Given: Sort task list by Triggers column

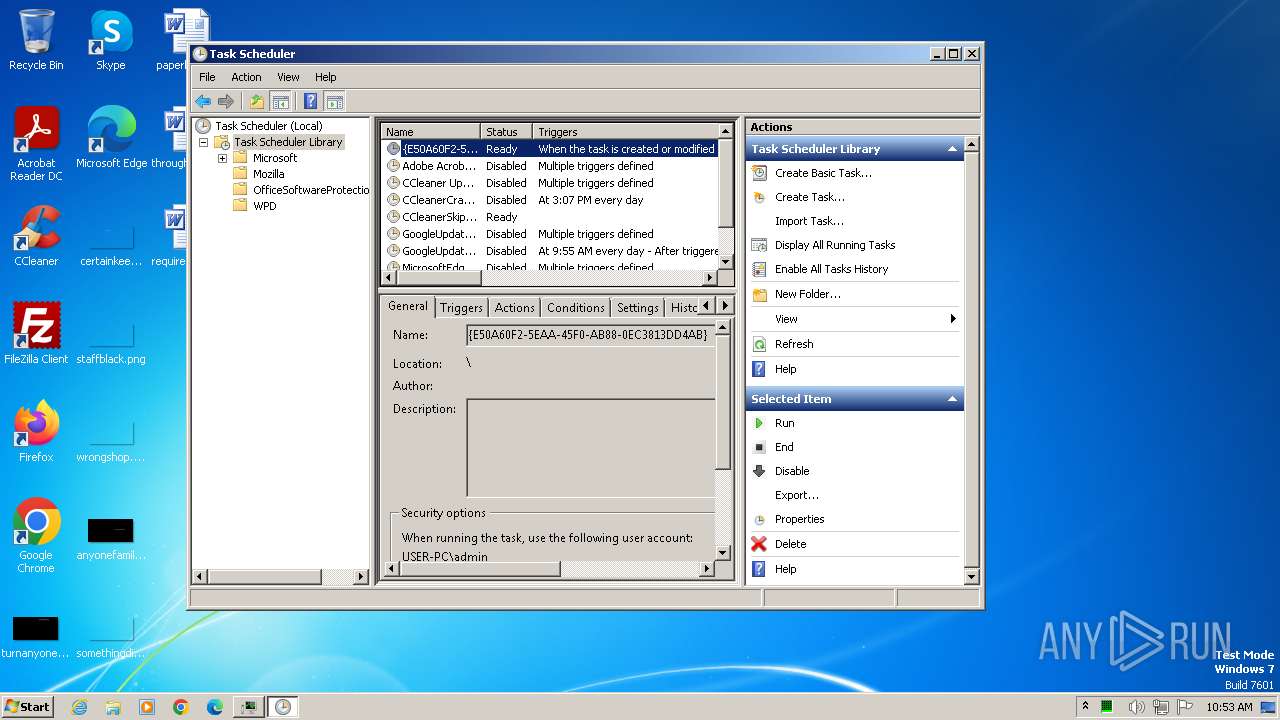Looking at the screenshot, I should [626, 131].
